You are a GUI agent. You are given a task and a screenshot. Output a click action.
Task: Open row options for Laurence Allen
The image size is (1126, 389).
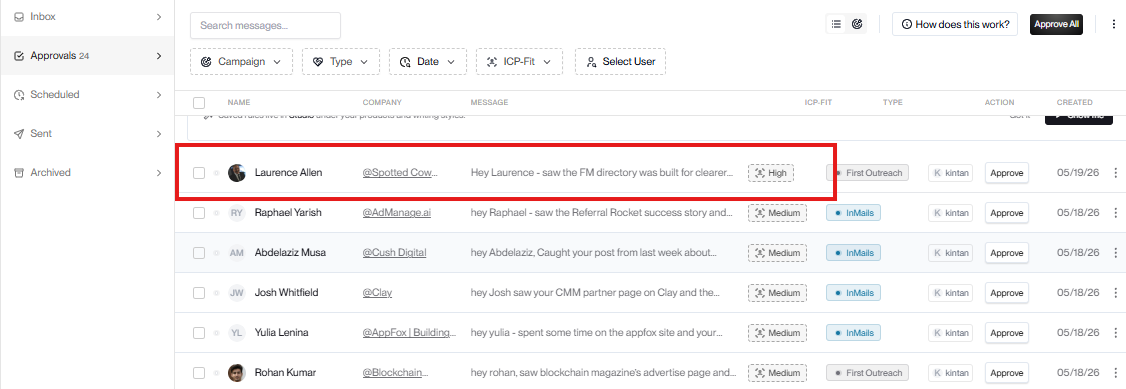pos(1115,173)
